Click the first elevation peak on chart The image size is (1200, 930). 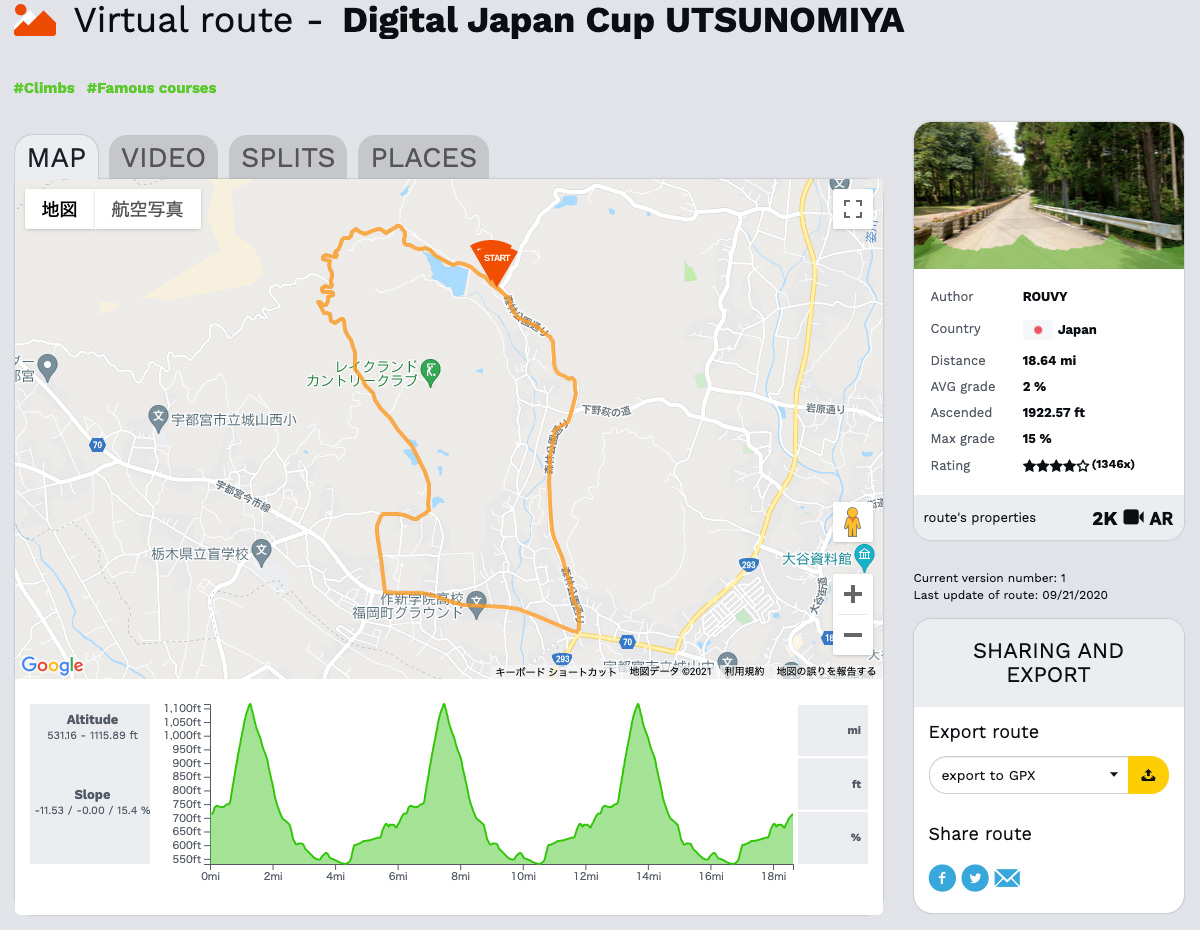pos(249,706)
